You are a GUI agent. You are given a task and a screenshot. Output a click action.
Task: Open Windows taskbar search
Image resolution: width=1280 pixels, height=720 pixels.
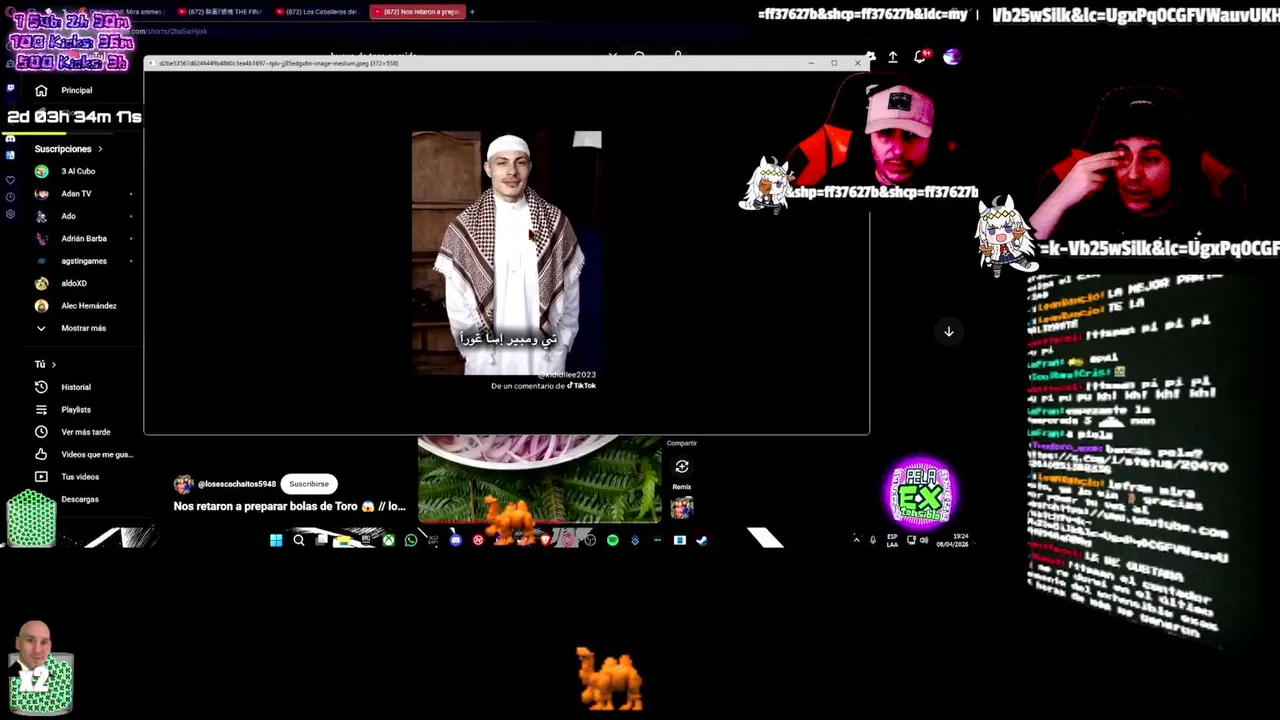pos(299,540)
